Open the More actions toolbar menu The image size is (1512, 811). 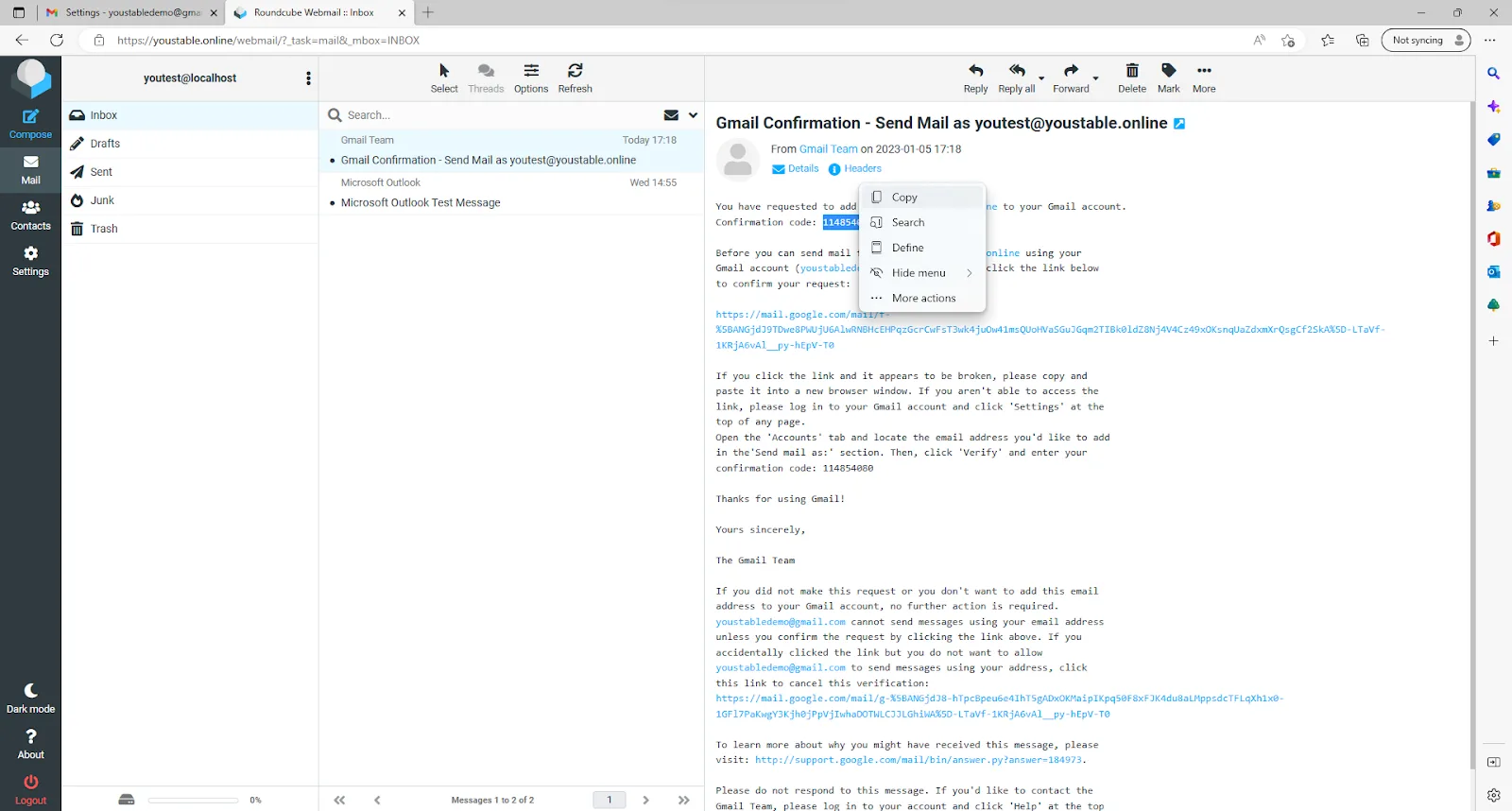tap(1204, 78)
